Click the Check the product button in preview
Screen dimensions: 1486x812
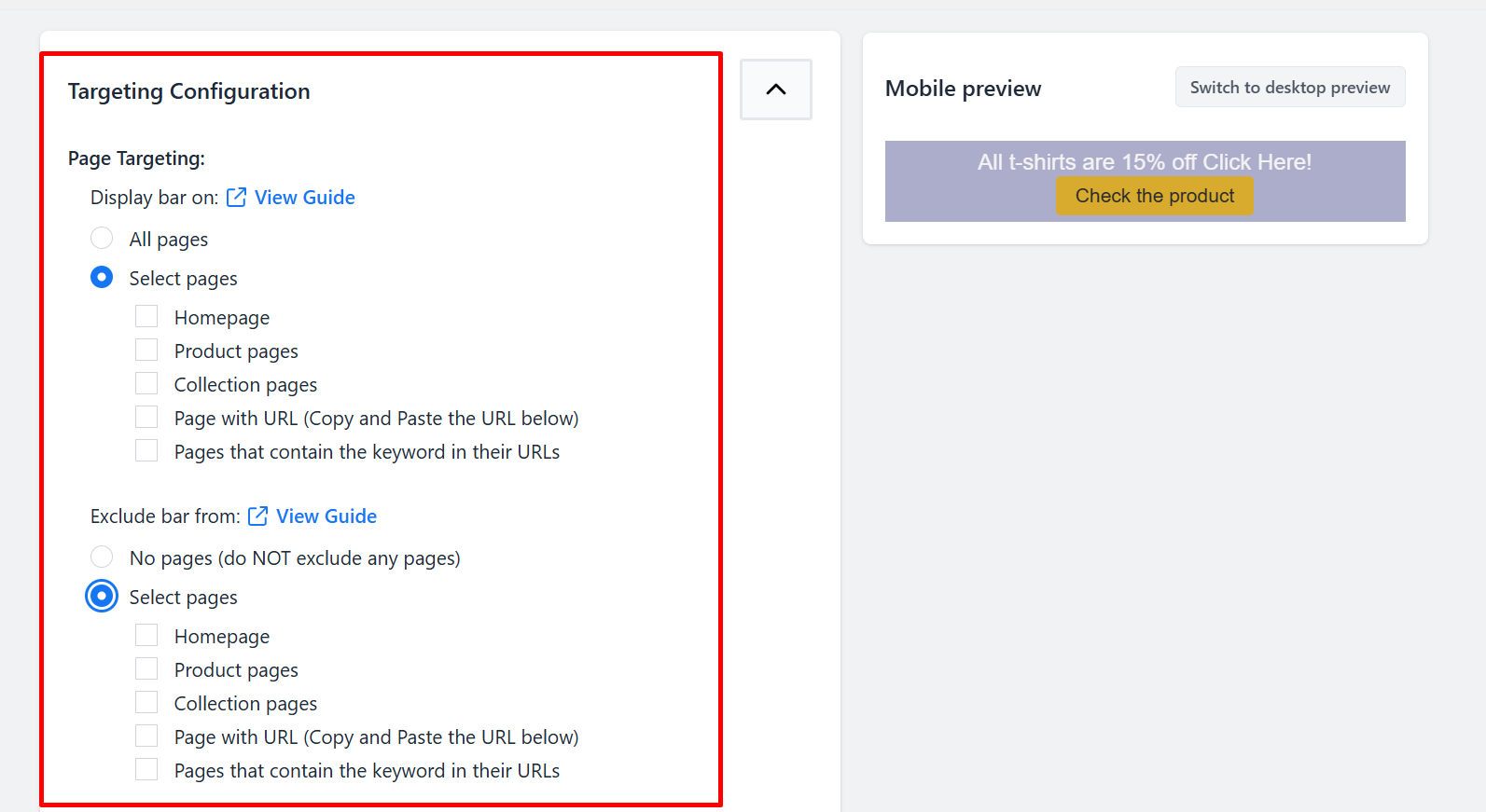click(1154, 196)
